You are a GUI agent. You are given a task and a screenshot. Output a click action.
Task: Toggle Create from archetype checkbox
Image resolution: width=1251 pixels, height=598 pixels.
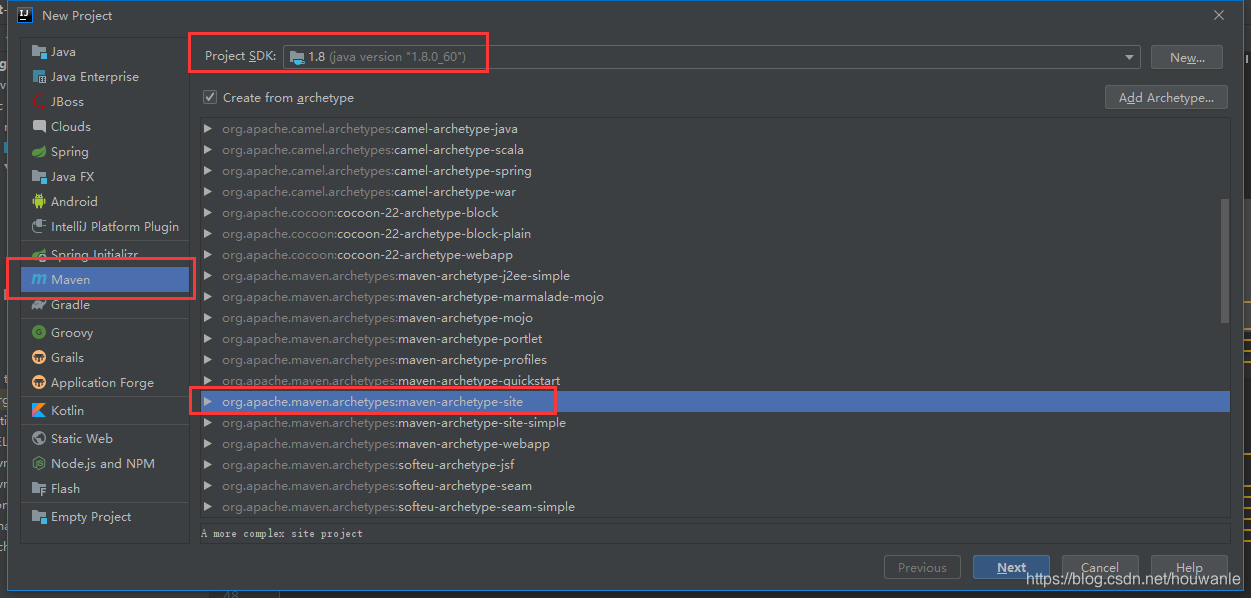tap(210, 97)
